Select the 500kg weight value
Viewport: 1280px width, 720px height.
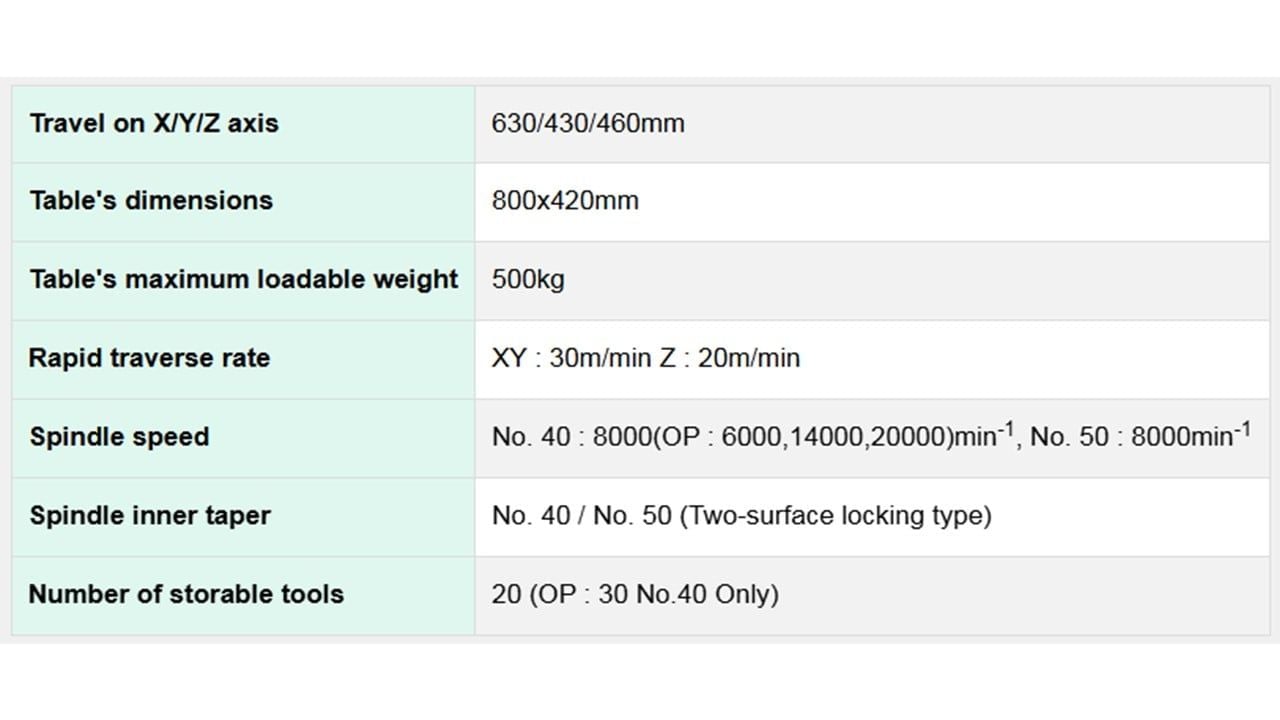point(528,280)
